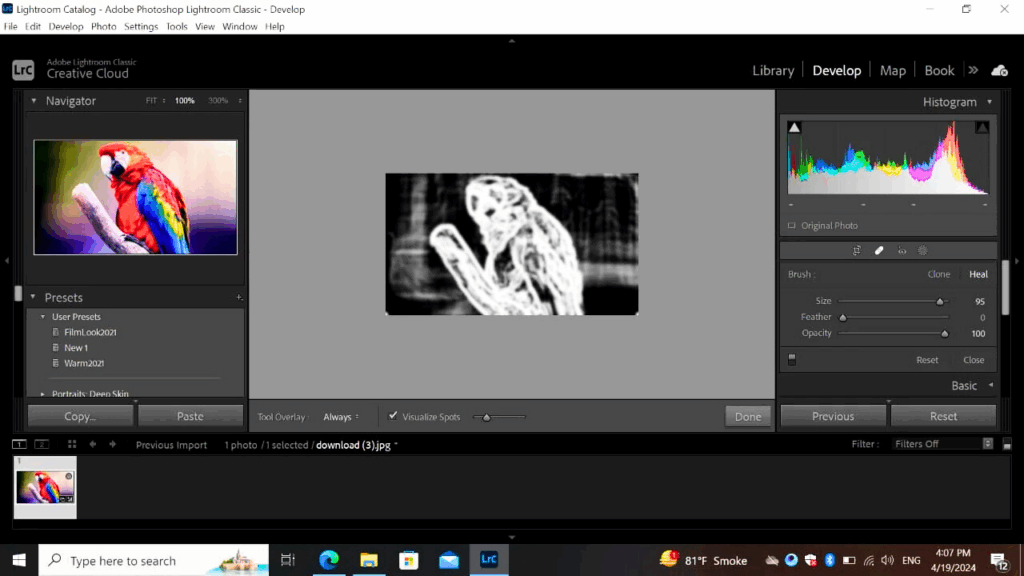Open the cloud sync status icon
The height and width of the screenshot is (576, 1024).
999,70
